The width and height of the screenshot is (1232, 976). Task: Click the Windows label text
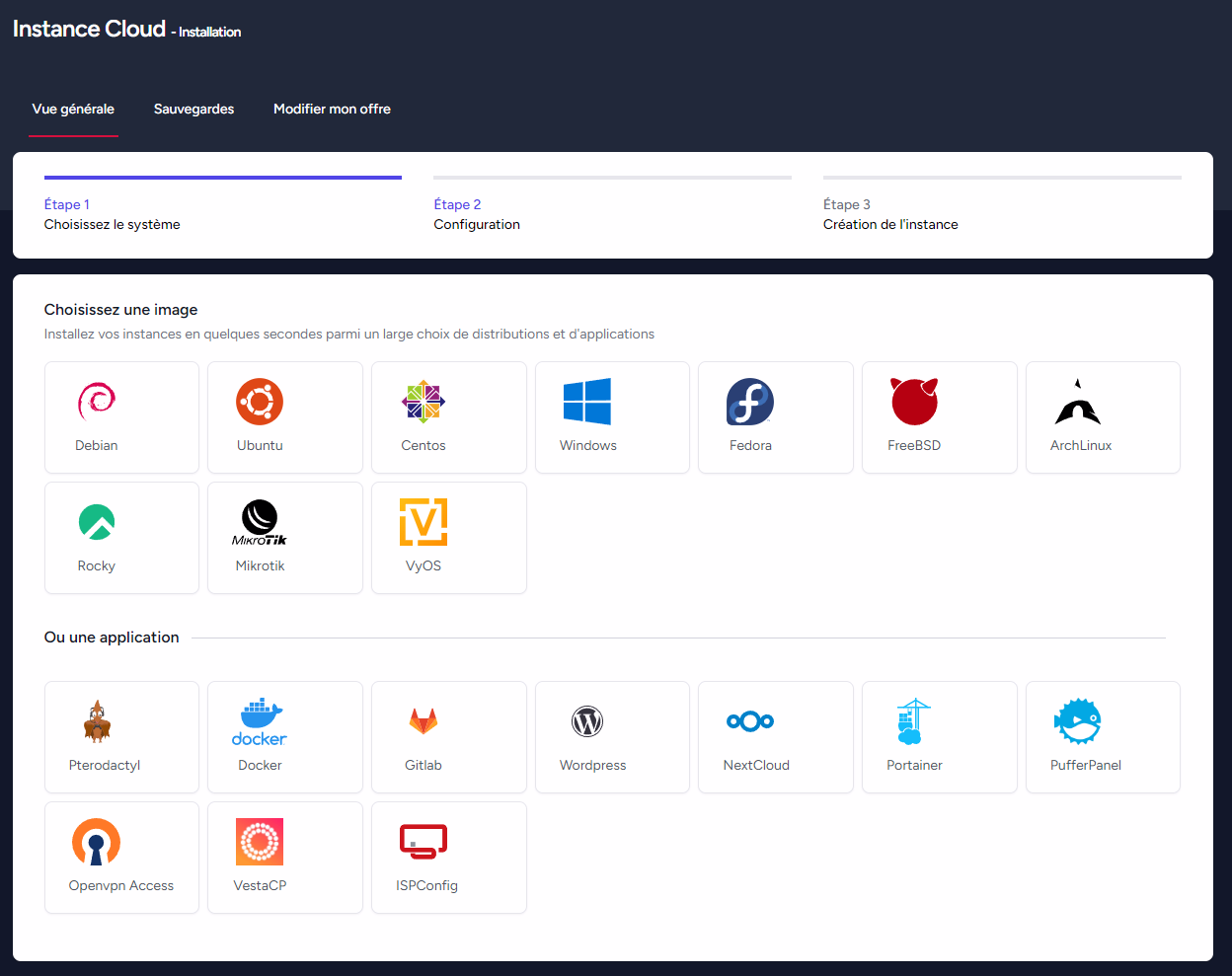tap(588, 445)
